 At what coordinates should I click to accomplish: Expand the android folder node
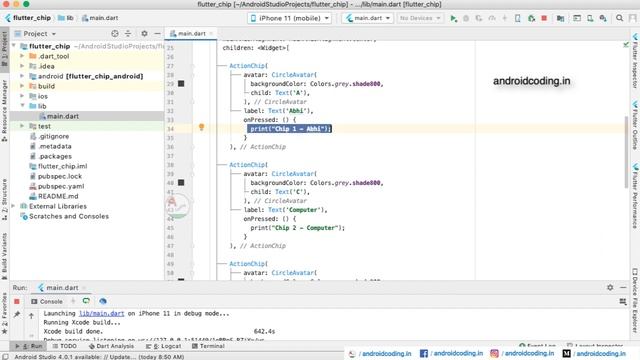(22, 76)
